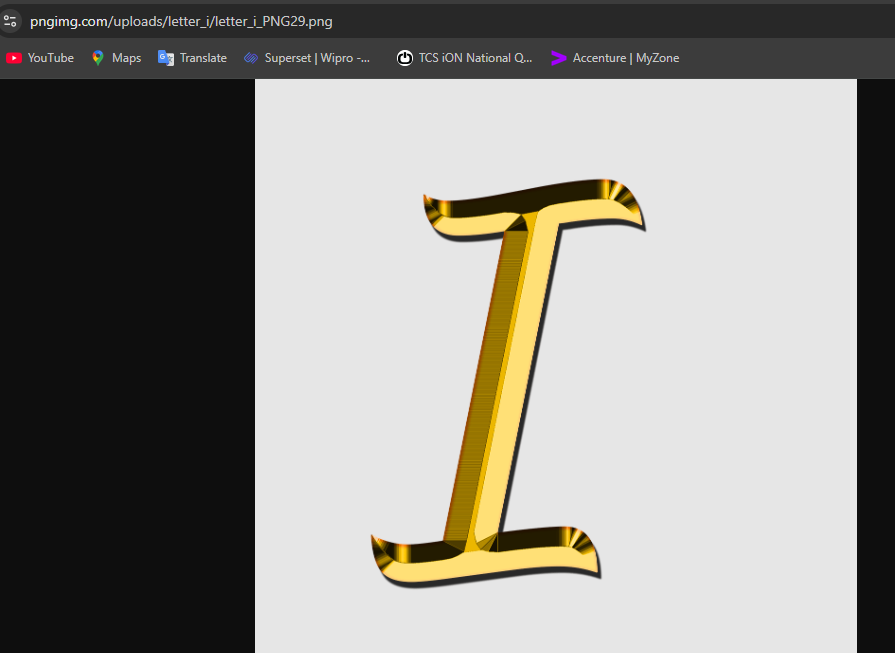895x653 pixels.
Task: Click the TCS iON power-symbol icon
Action: [405, 58]
